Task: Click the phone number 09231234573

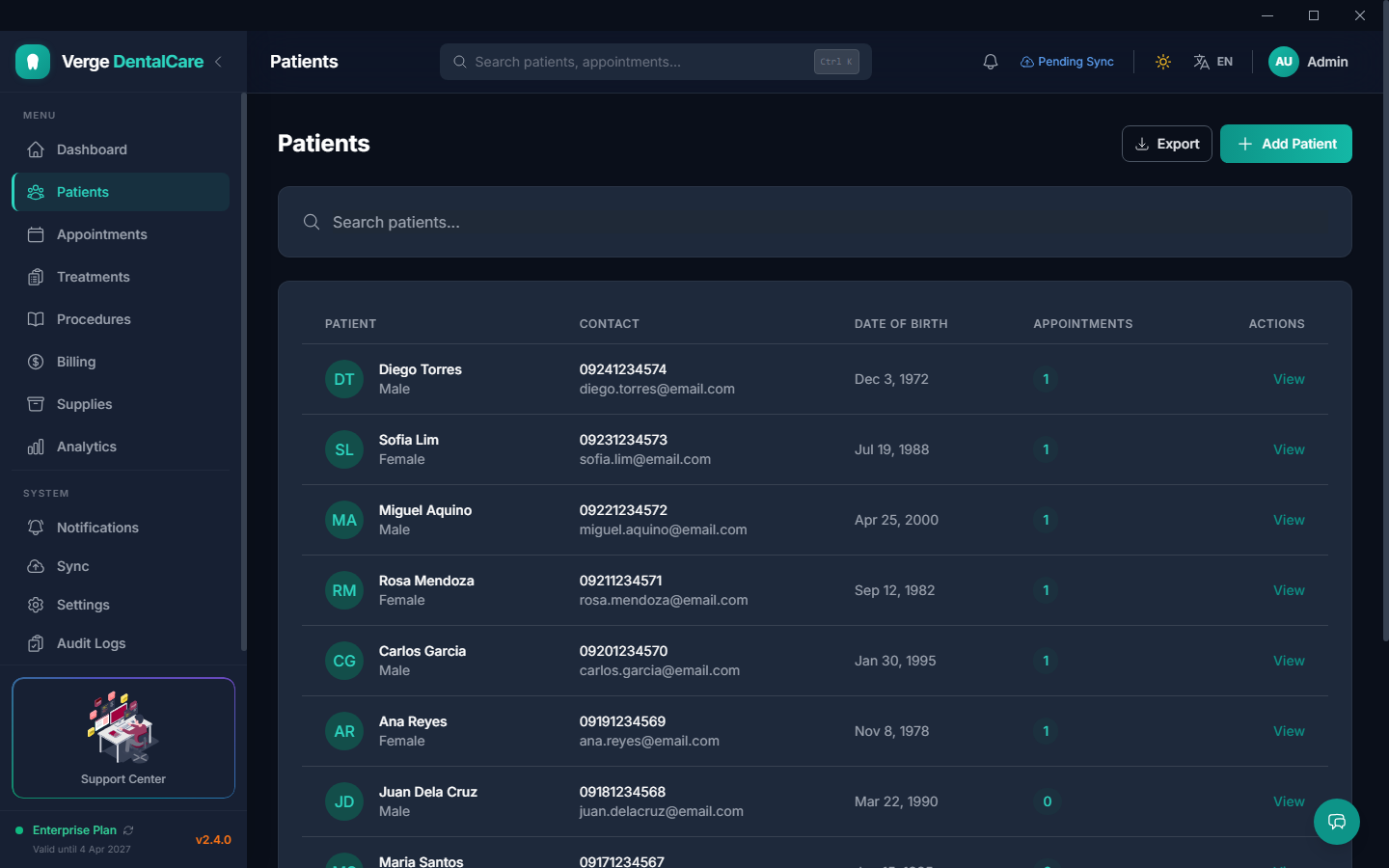Action: click(x=623, y=440)
